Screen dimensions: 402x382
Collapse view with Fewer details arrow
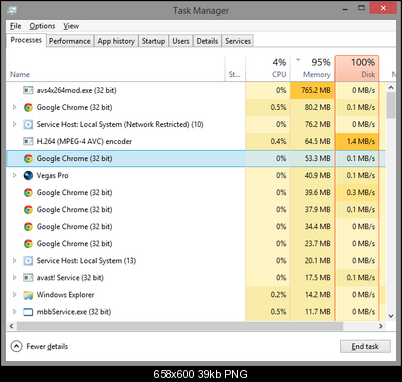point(16,346)
